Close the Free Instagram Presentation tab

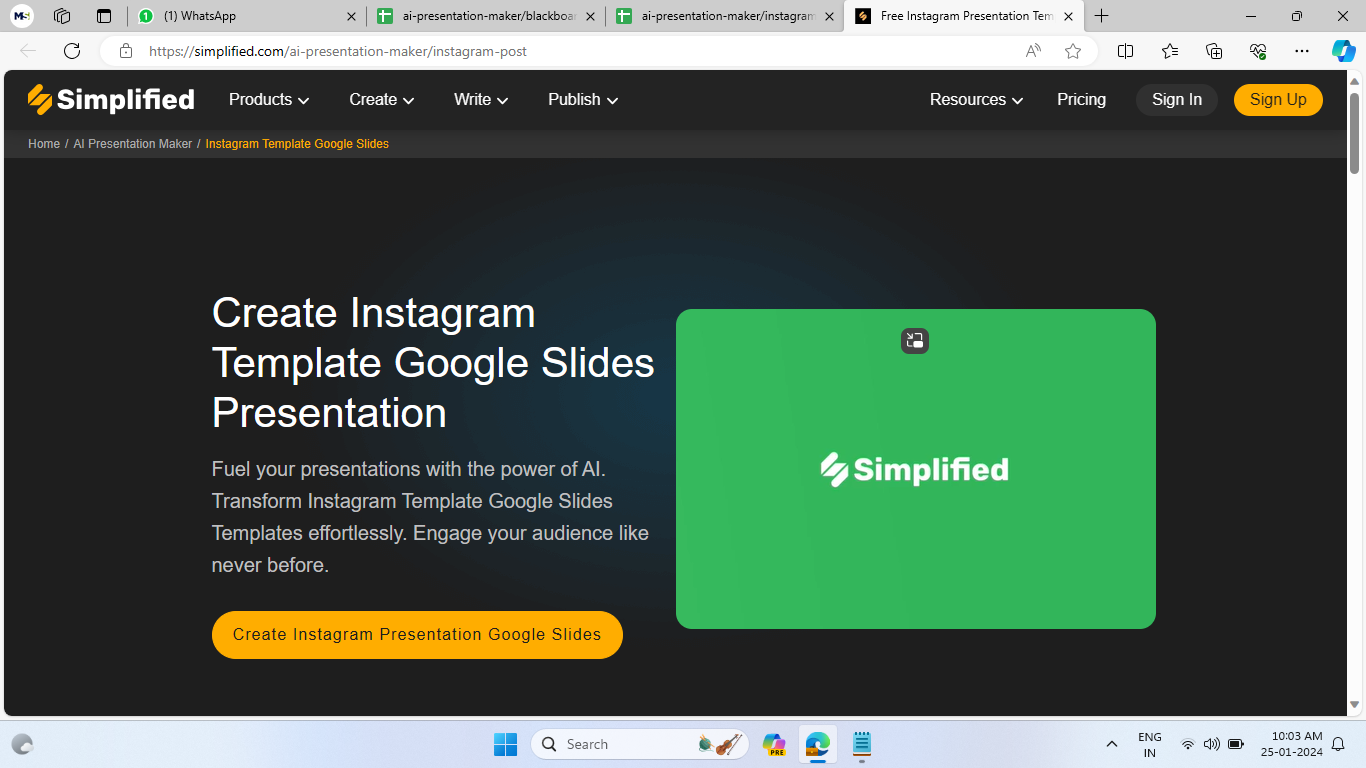[1068, 16]
